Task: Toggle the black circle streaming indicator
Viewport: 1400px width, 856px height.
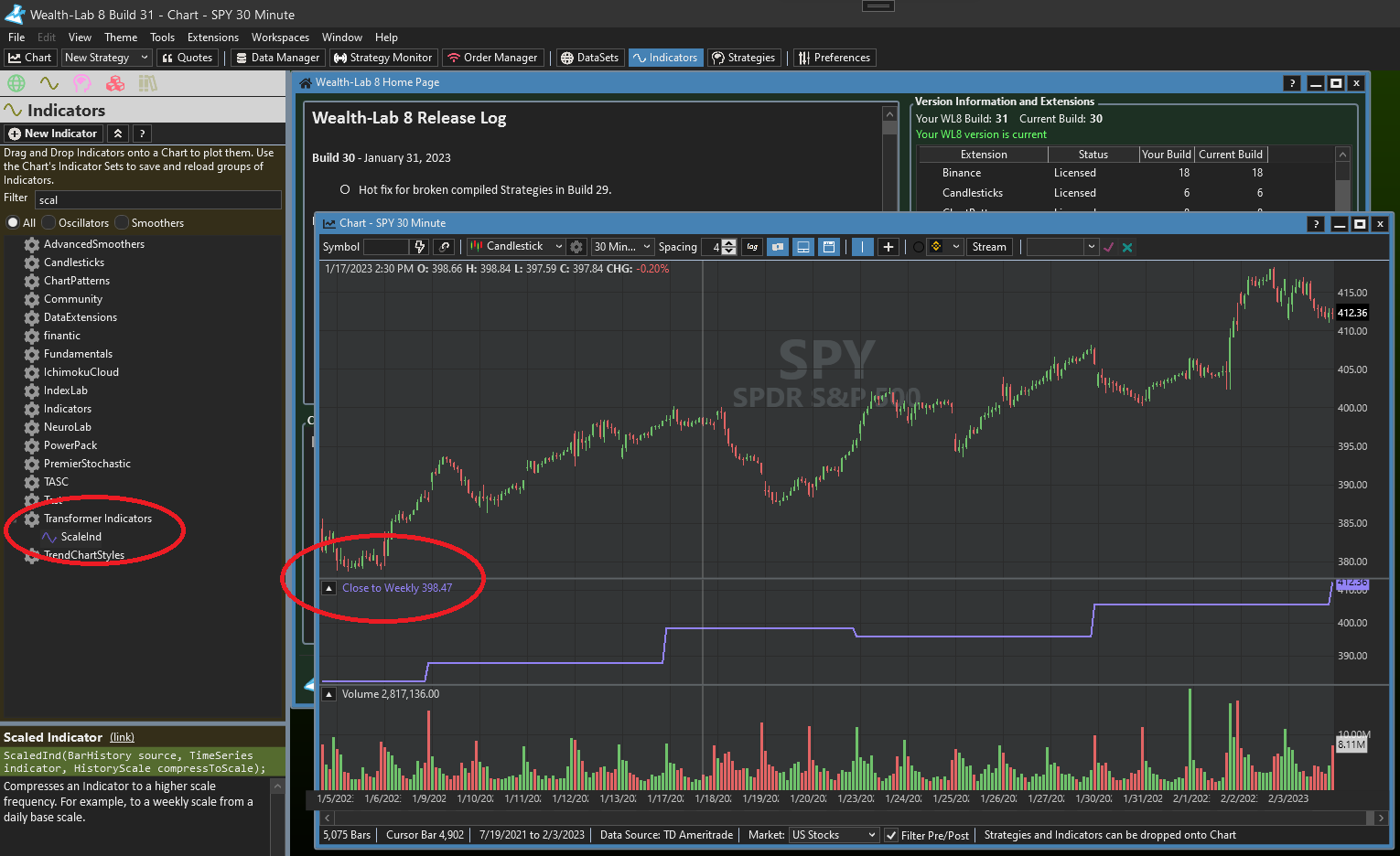Action: 918,247
